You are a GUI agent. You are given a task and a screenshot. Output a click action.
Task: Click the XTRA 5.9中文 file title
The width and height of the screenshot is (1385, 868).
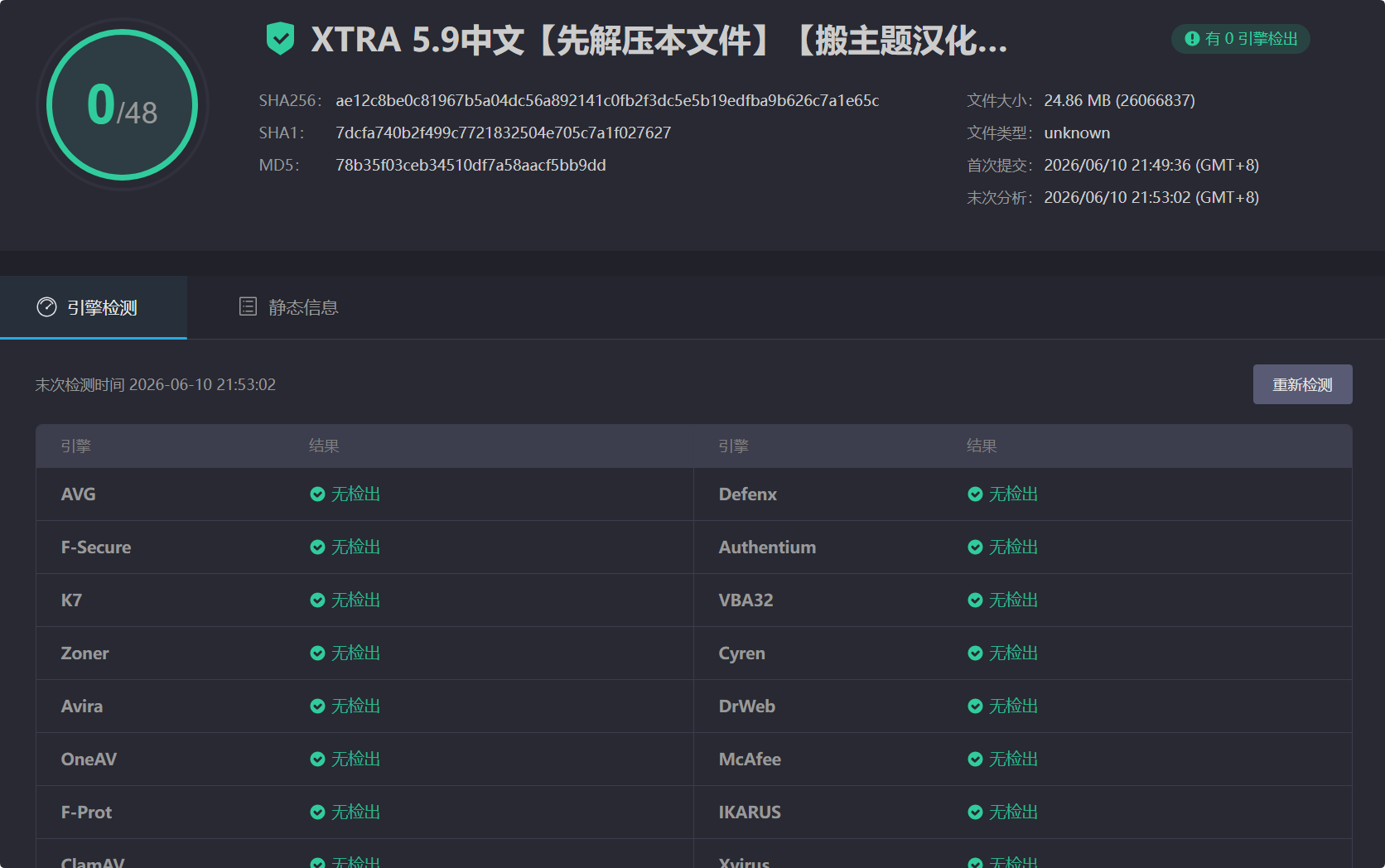tap(659, 40)
